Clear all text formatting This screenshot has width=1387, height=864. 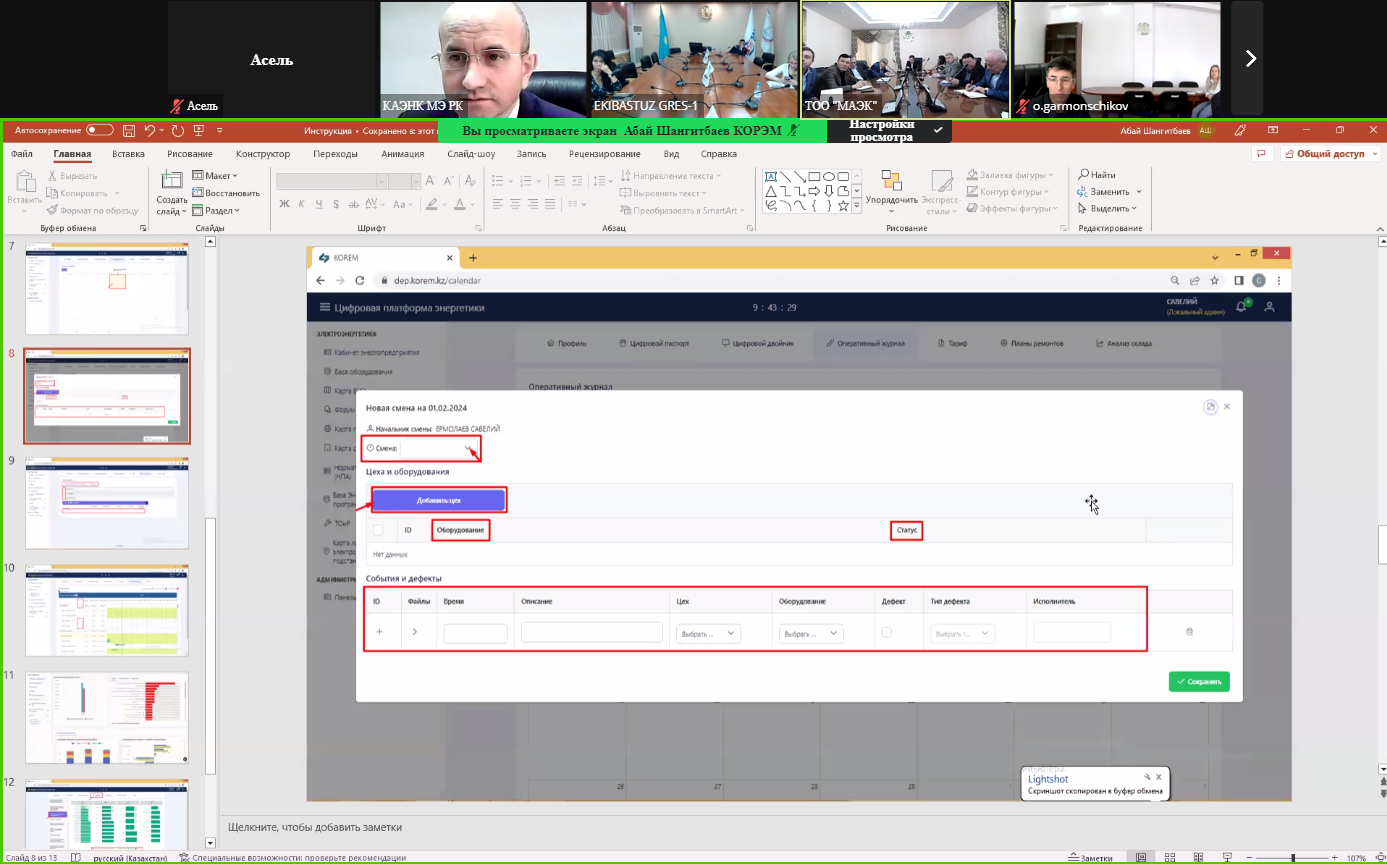(x=468, y=181)
